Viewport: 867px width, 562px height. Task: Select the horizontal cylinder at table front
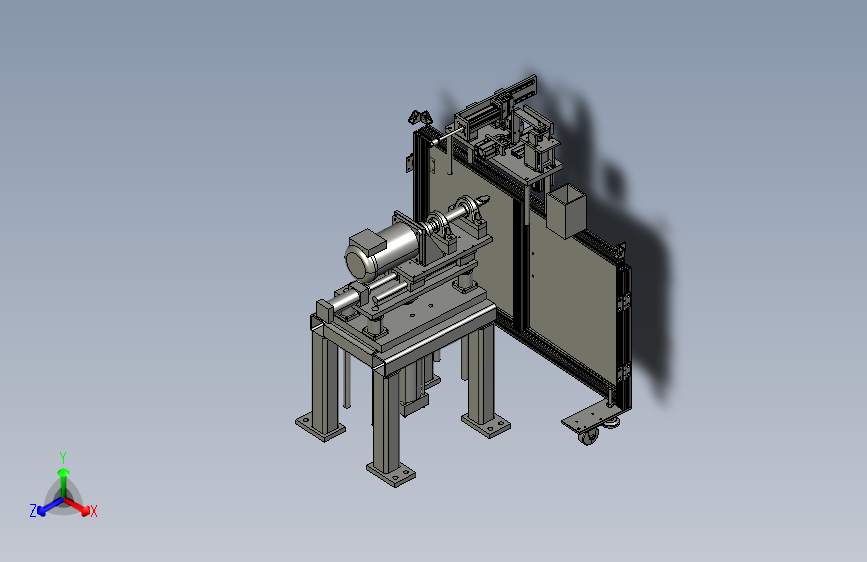pyautogui.click(x=346, y=301)
